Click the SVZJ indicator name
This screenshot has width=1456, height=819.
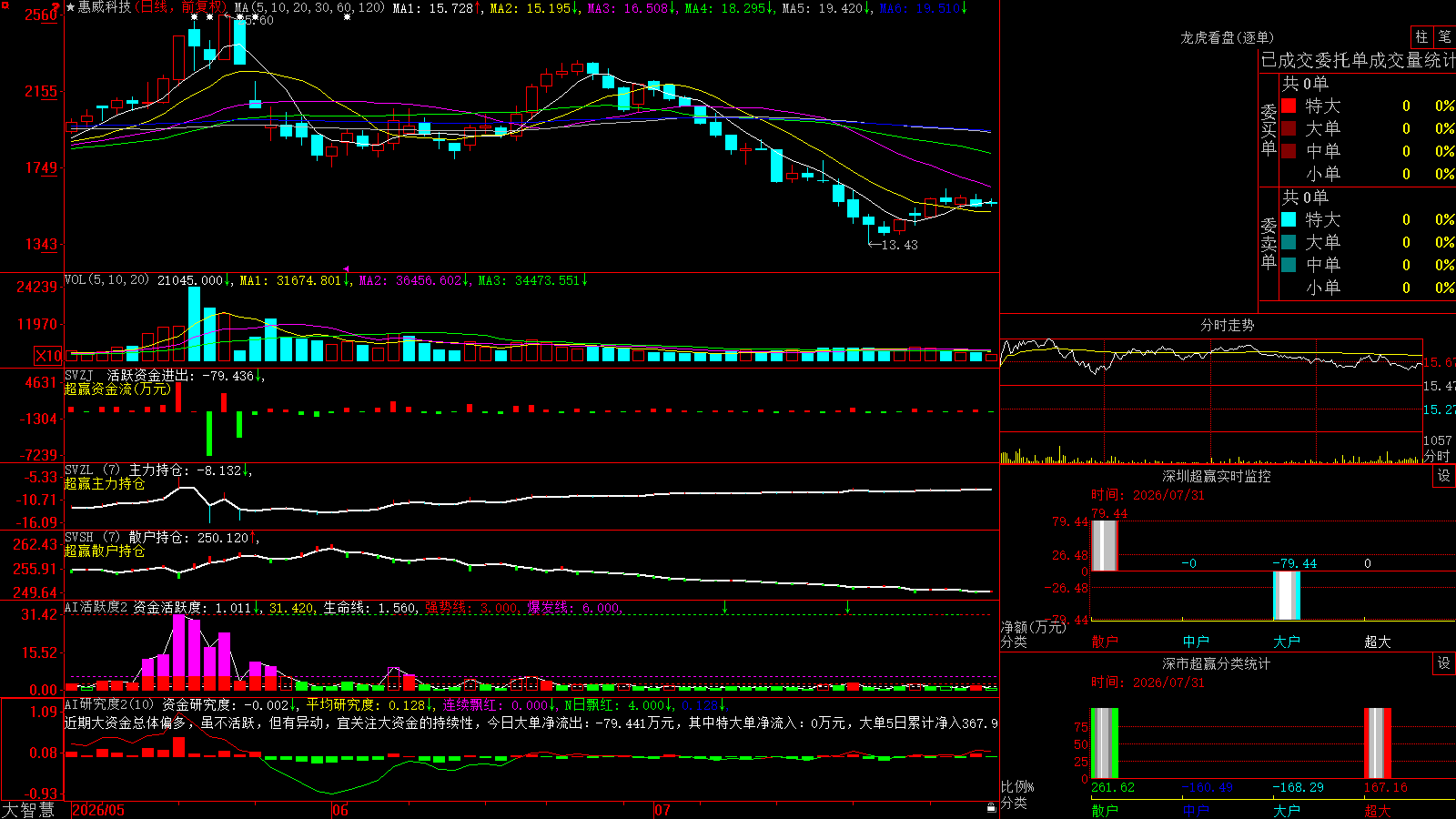pyautogui.click(x=78, y=375)
